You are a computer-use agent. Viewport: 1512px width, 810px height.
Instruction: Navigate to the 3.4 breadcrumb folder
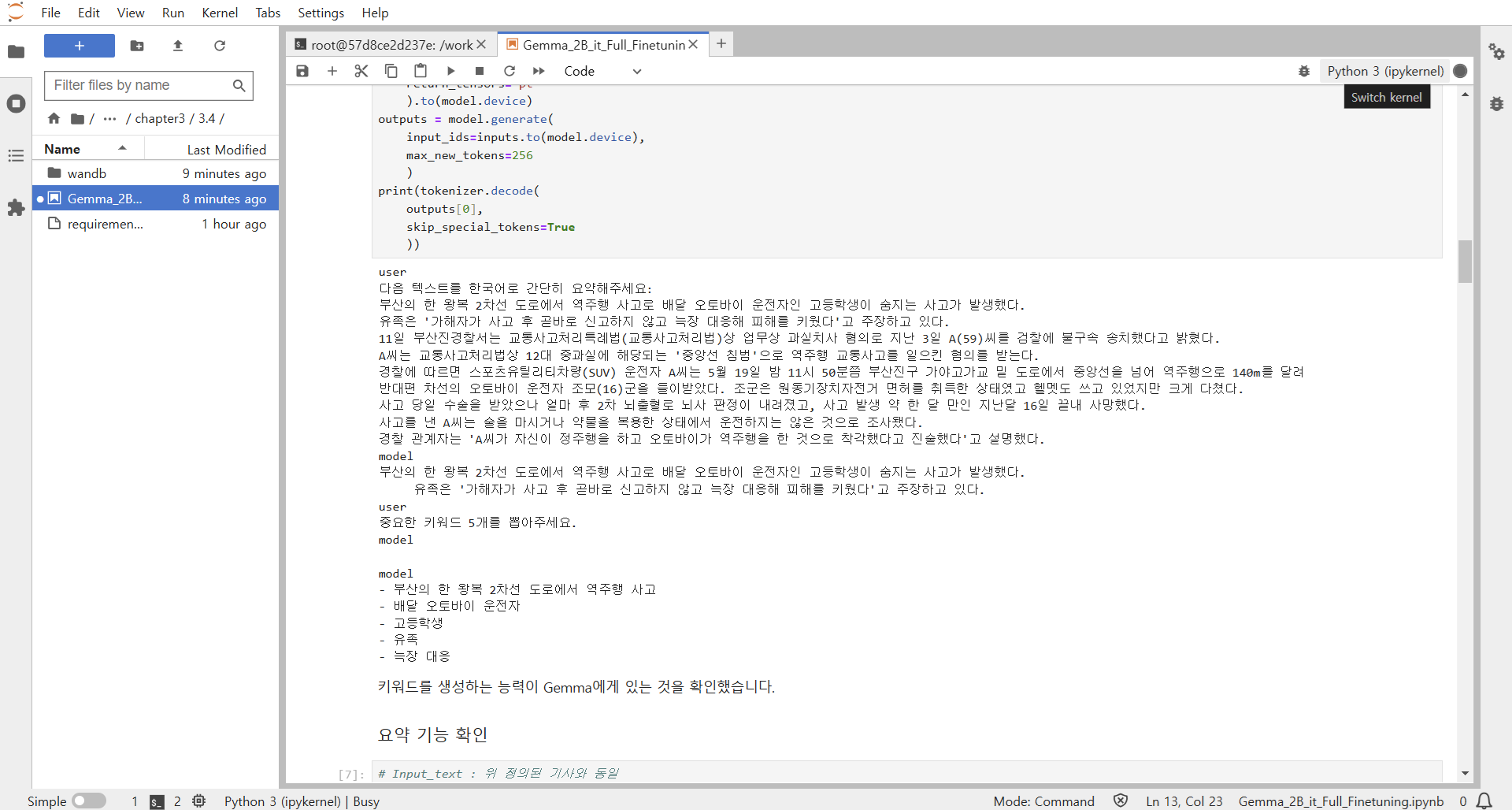(206, 118)
